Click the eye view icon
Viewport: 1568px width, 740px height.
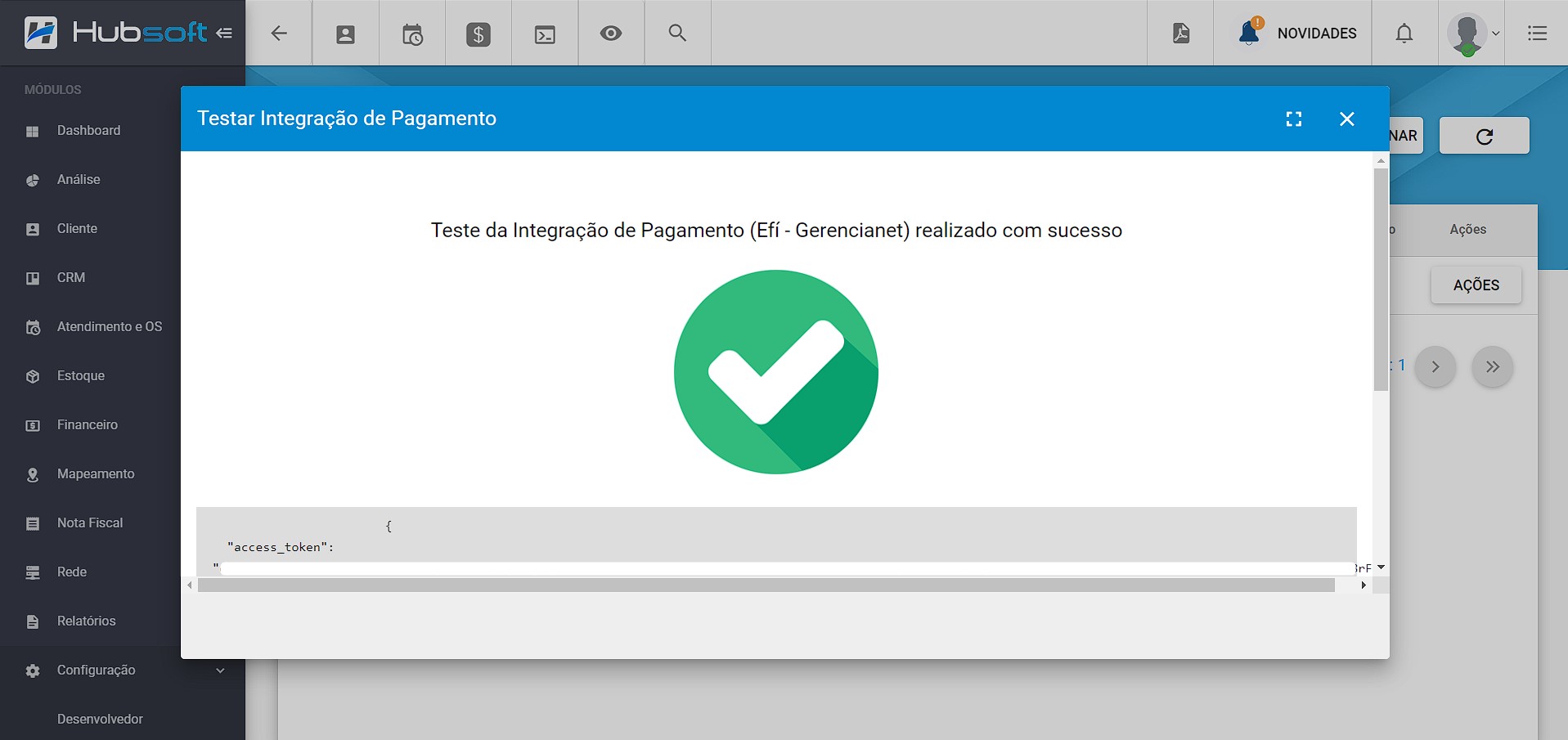[611, 34]
